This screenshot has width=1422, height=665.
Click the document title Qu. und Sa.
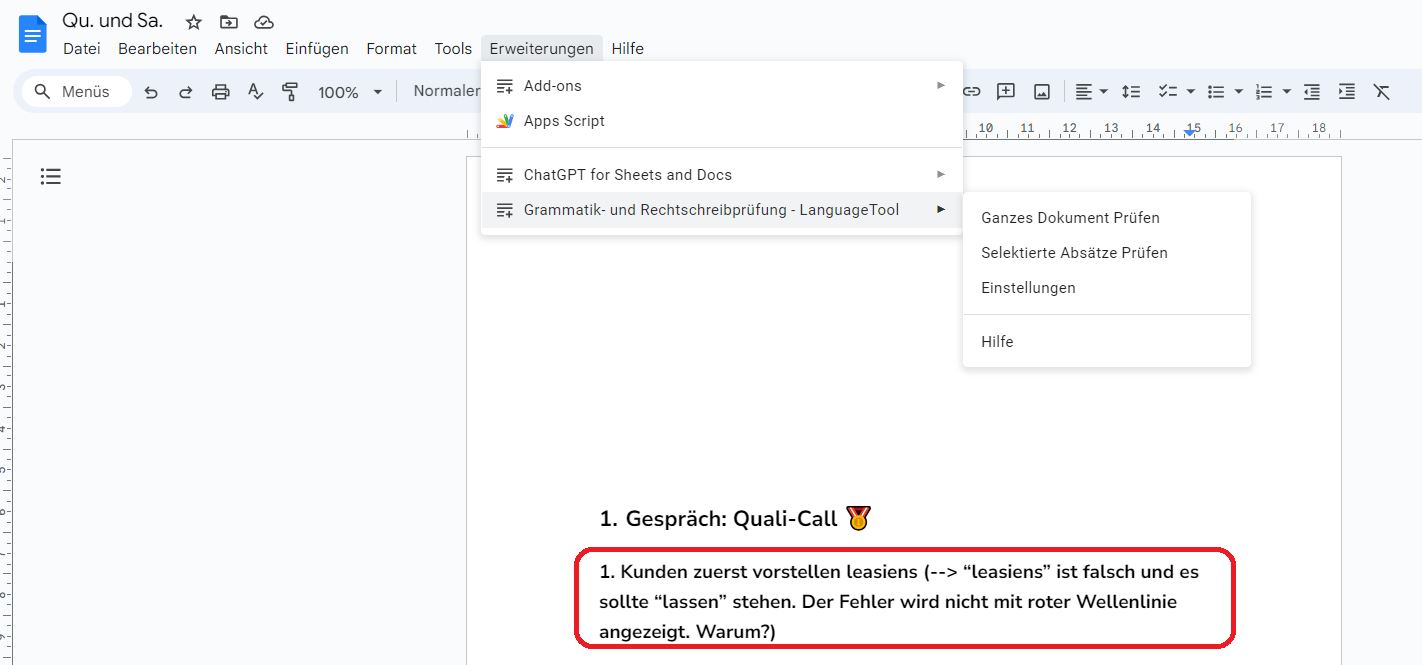pyautogui.click(x=113, y=21)
